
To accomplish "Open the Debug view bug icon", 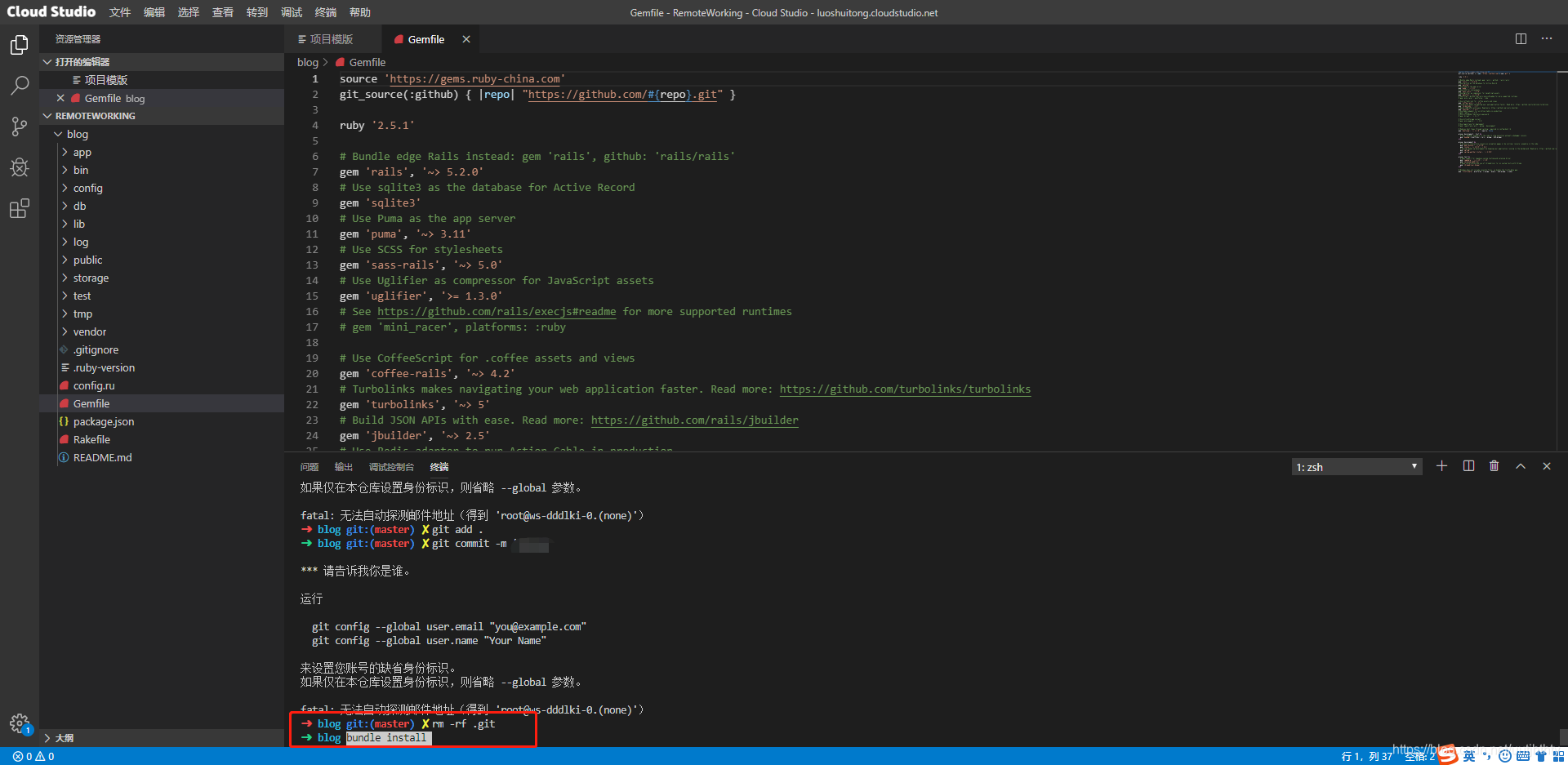I will [20, 167].
